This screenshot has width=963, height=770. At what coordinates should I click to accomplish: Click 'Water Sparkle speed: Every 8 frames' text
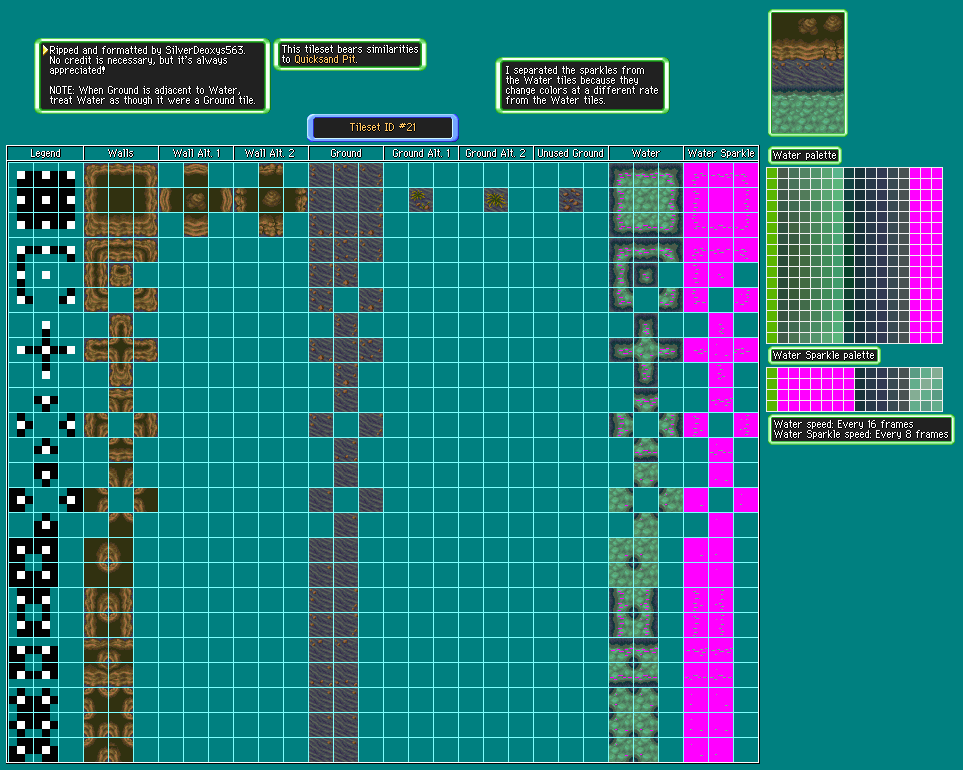[x=861, y=435]
